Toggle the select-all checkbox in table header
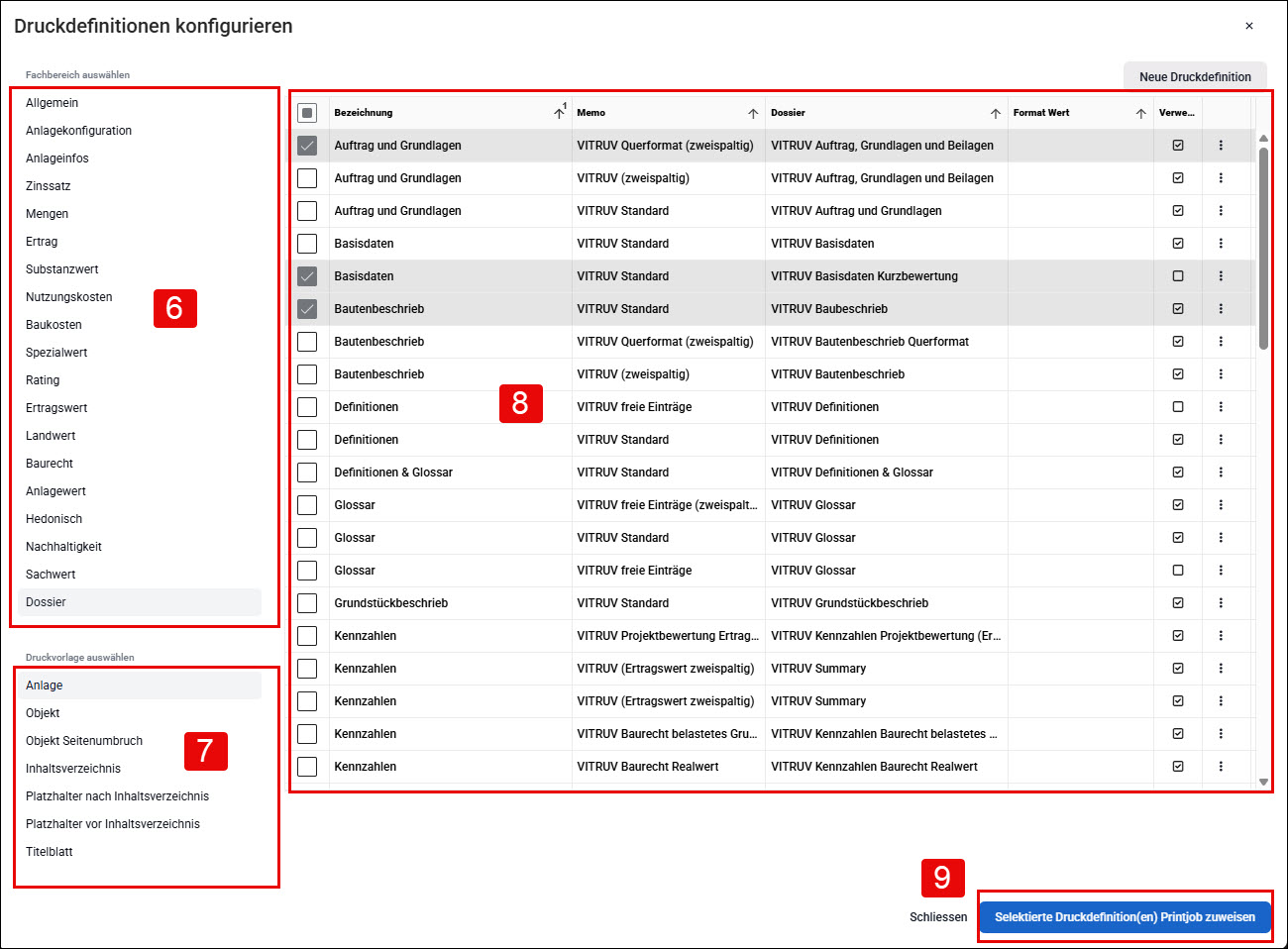 coord(307,113)
